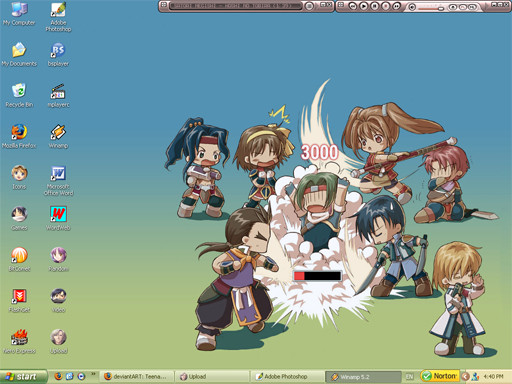Open Winamp menu icon on title bar left
Image resolution: width=512 pixels, height=384 pixels.
pyautogui.click(x=164, y=5)
